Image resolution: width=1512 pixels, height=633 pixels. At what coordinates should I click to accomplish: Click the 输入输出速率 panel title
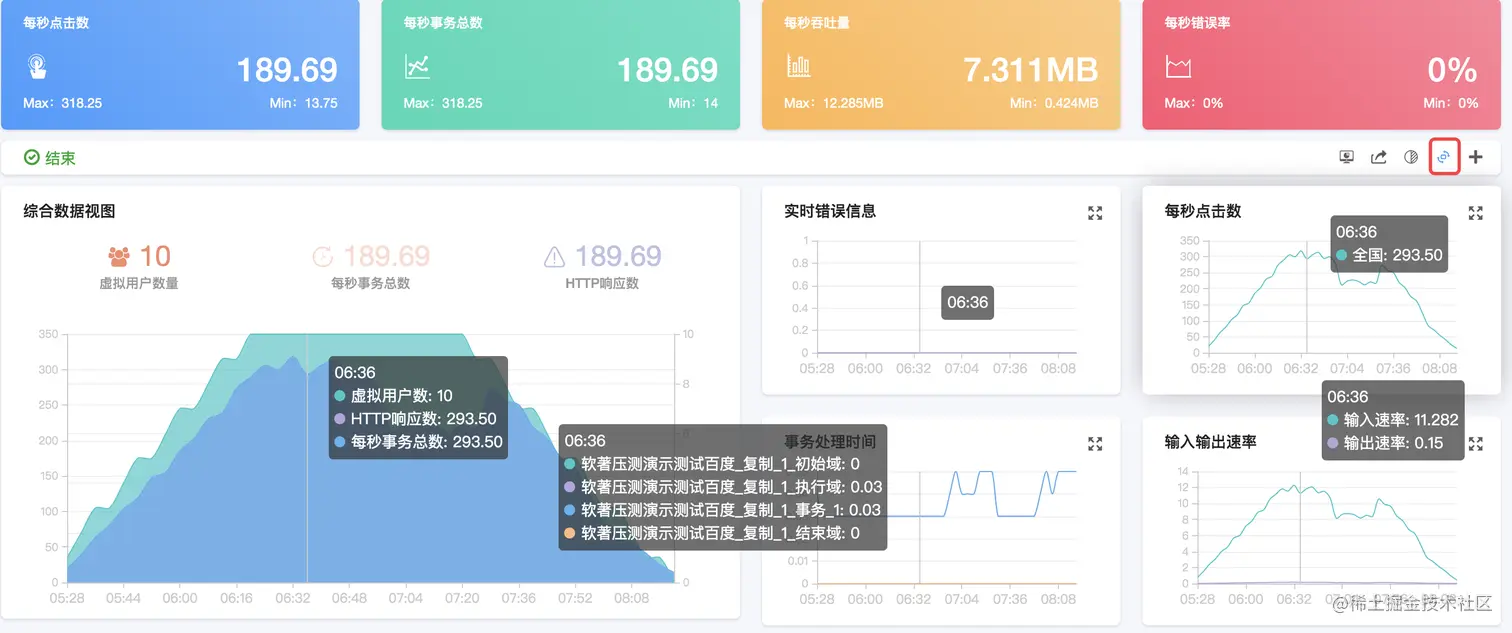[1211, 441]
